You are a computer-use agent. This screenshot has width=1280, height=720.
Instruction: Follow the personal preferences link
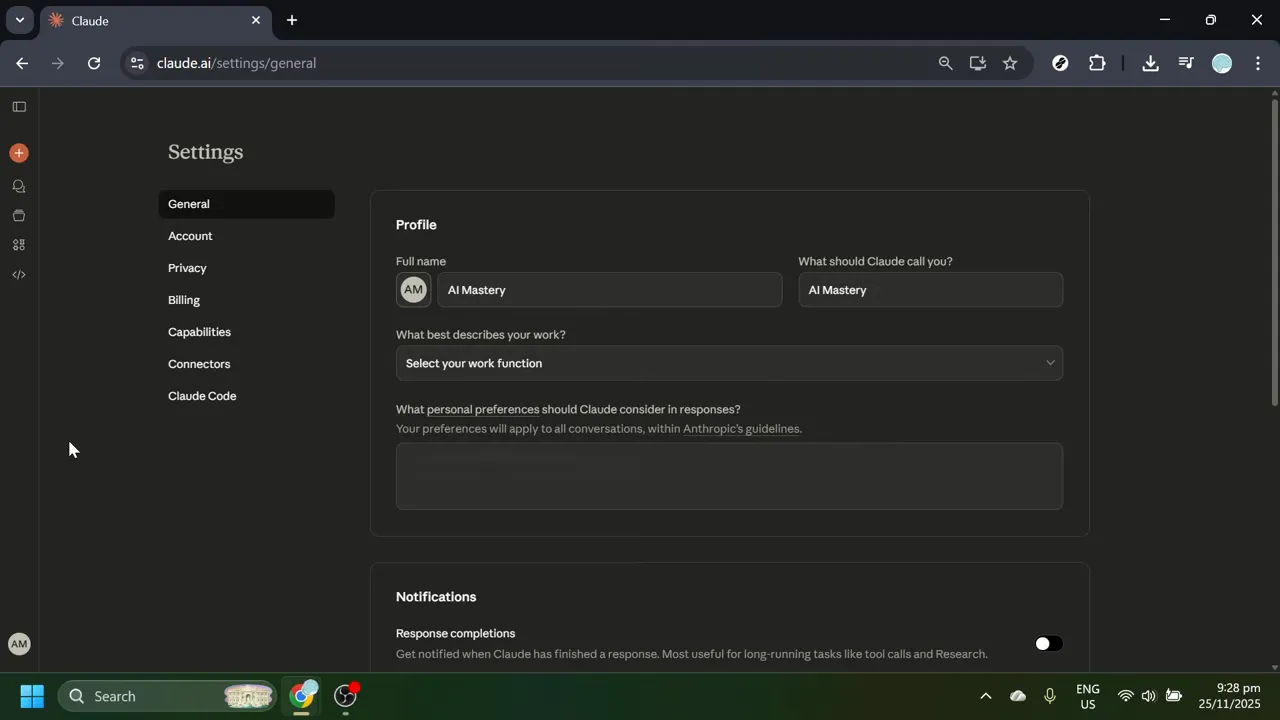coord(483,409)
